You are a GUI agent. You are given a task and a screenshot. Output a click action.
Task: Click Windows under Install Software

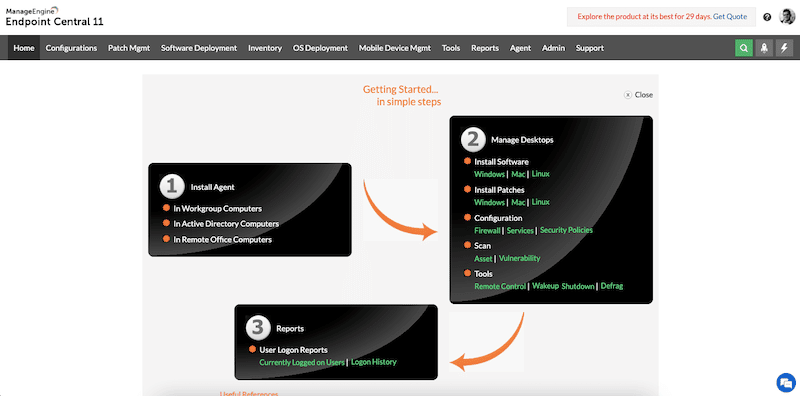[x=489, y=174]
